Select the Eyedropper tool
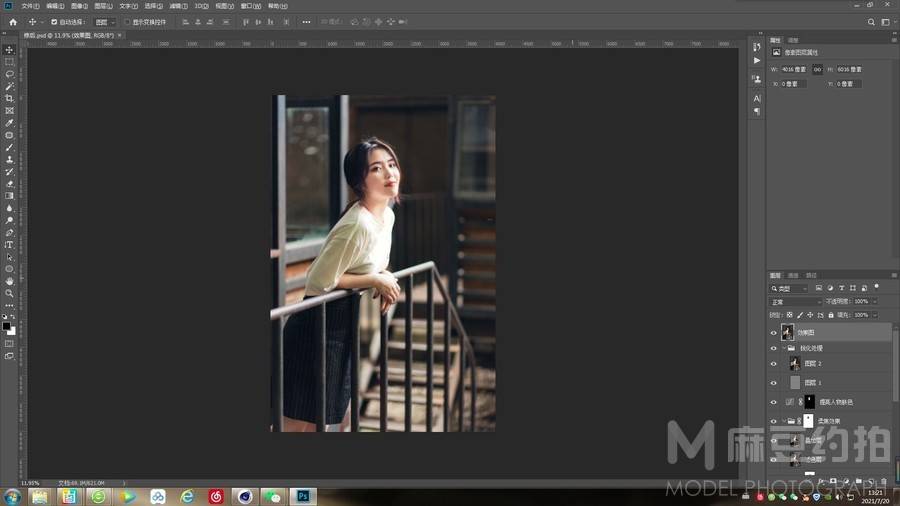Viewport: 900px width, 506px height. (9, 123)
